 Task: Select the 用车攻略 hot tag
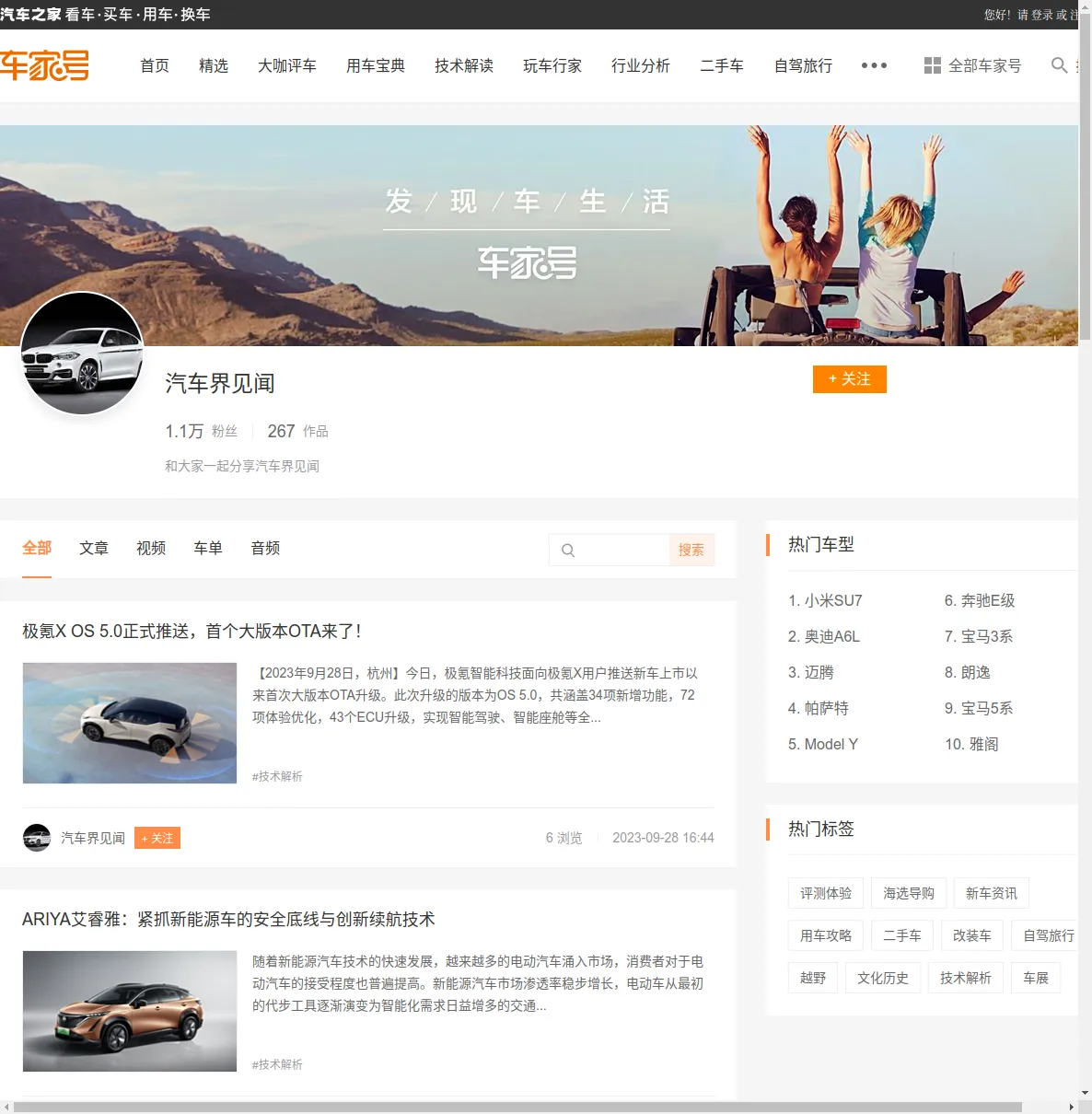click(x=826, y=935)
